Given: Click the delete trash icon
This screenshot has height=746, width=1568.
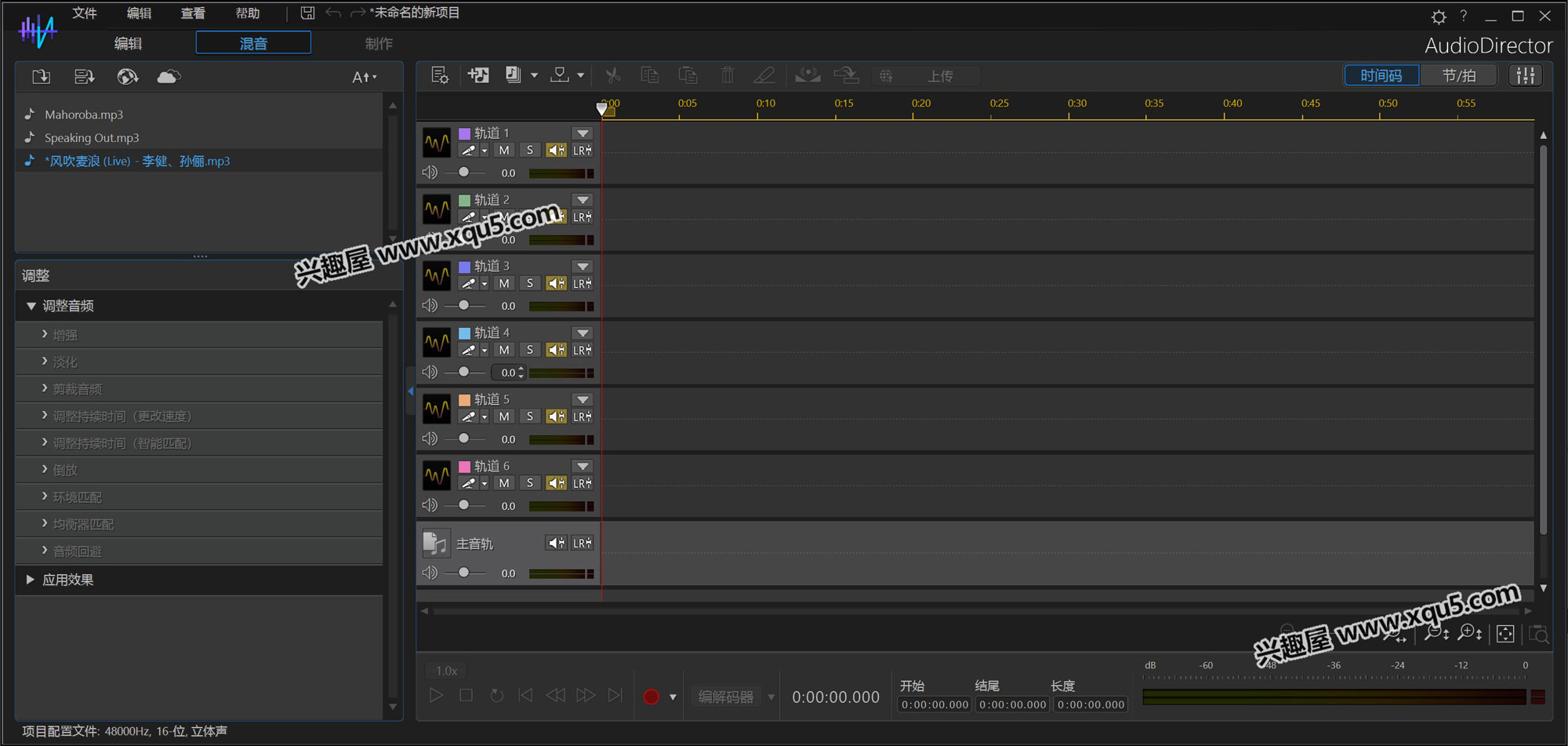Looking at the screenshot, I should [728, 75].
